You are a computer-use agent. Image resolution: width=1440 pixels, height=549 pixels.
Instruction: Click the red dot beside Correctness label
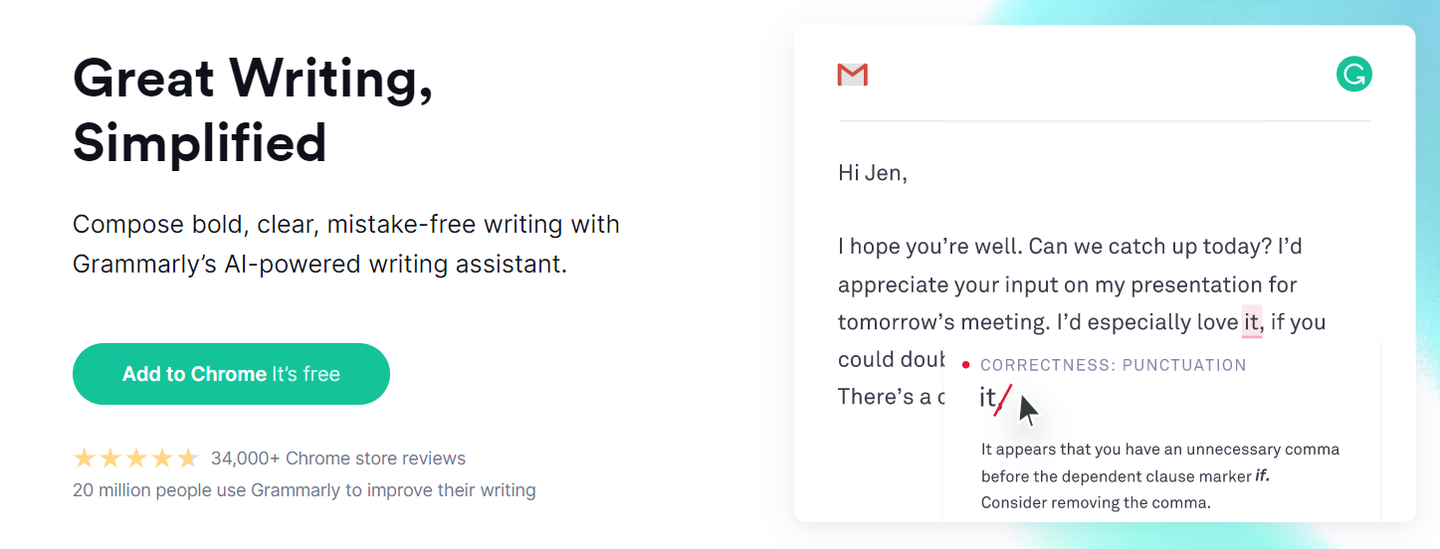tap(966, 365)
